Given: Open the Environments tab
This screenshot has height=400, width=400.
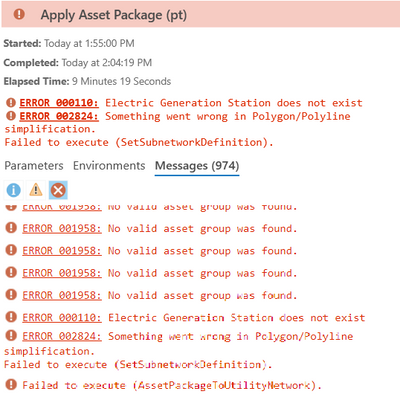Looking at the screenshot, I should coord(109,166).
